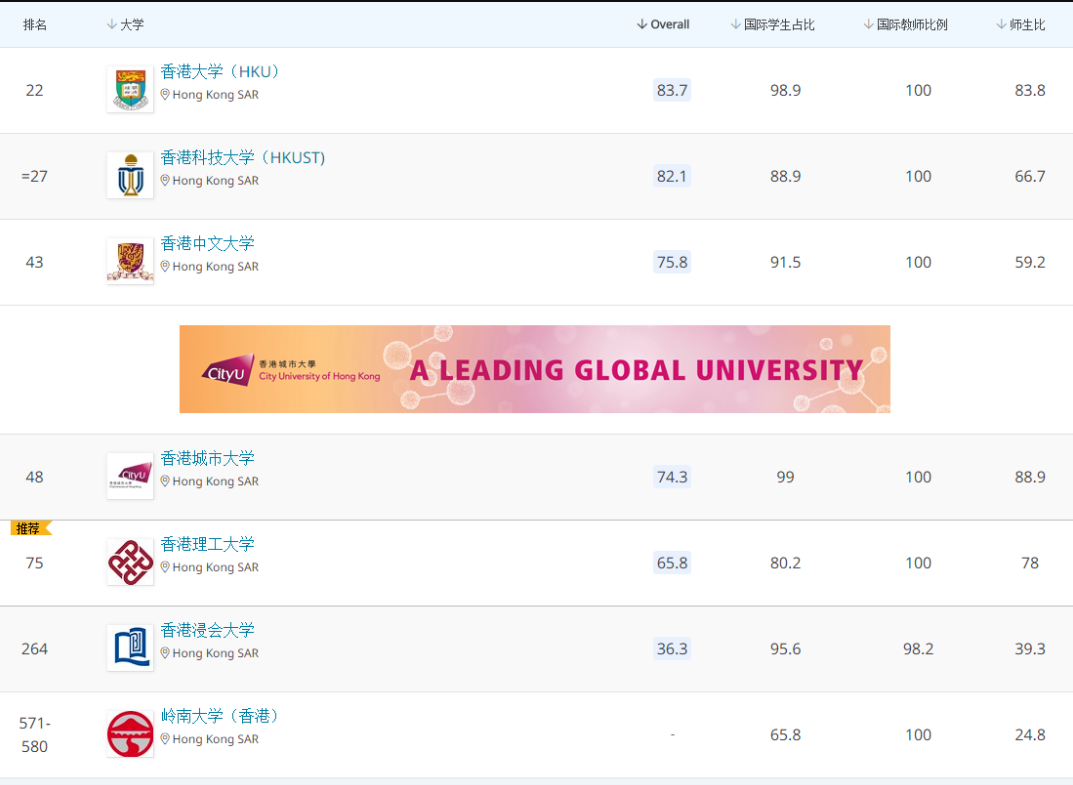Click the HKU university logo
Screen dimensions: 1073x785
(130, 90)
